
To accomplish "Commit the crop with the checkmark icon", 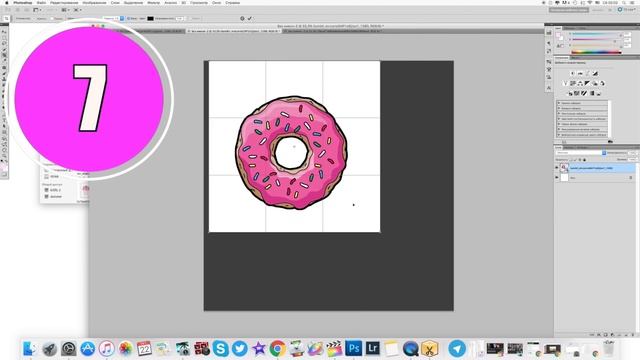I will coord(249,18).
